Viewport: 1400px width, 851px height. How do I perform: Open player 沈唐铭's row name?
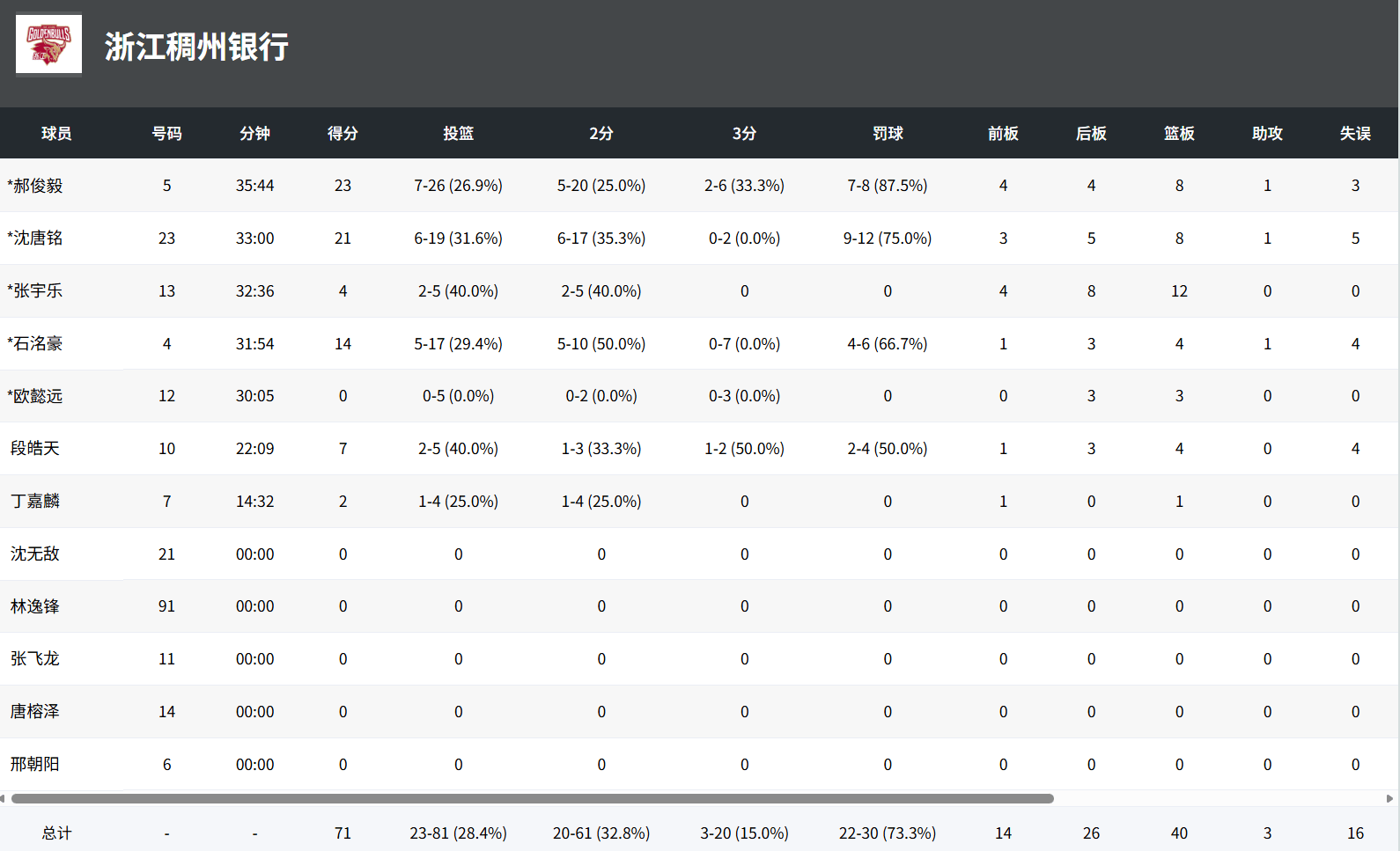coord(37,238)
